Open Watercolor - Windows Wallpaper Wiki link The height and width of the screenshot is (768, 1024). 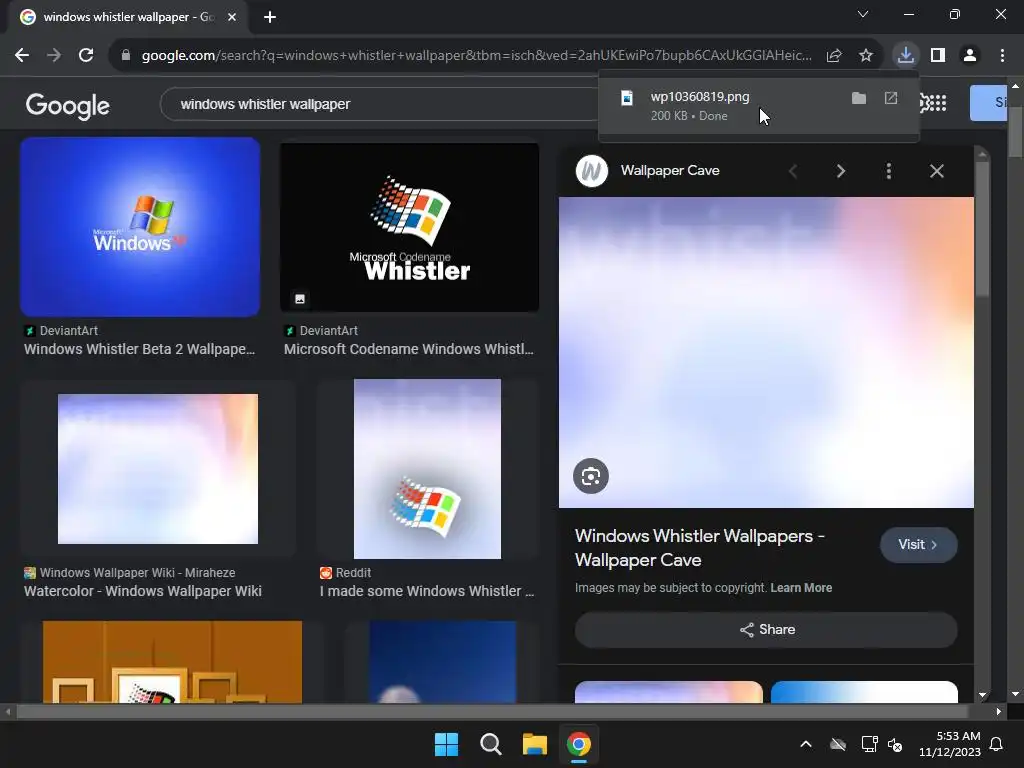coord(142,591)
